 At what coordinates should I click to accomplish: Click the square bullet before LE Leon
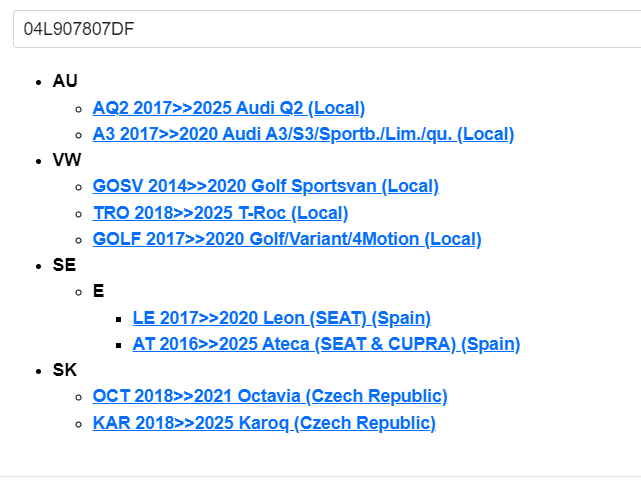point(118,318)
